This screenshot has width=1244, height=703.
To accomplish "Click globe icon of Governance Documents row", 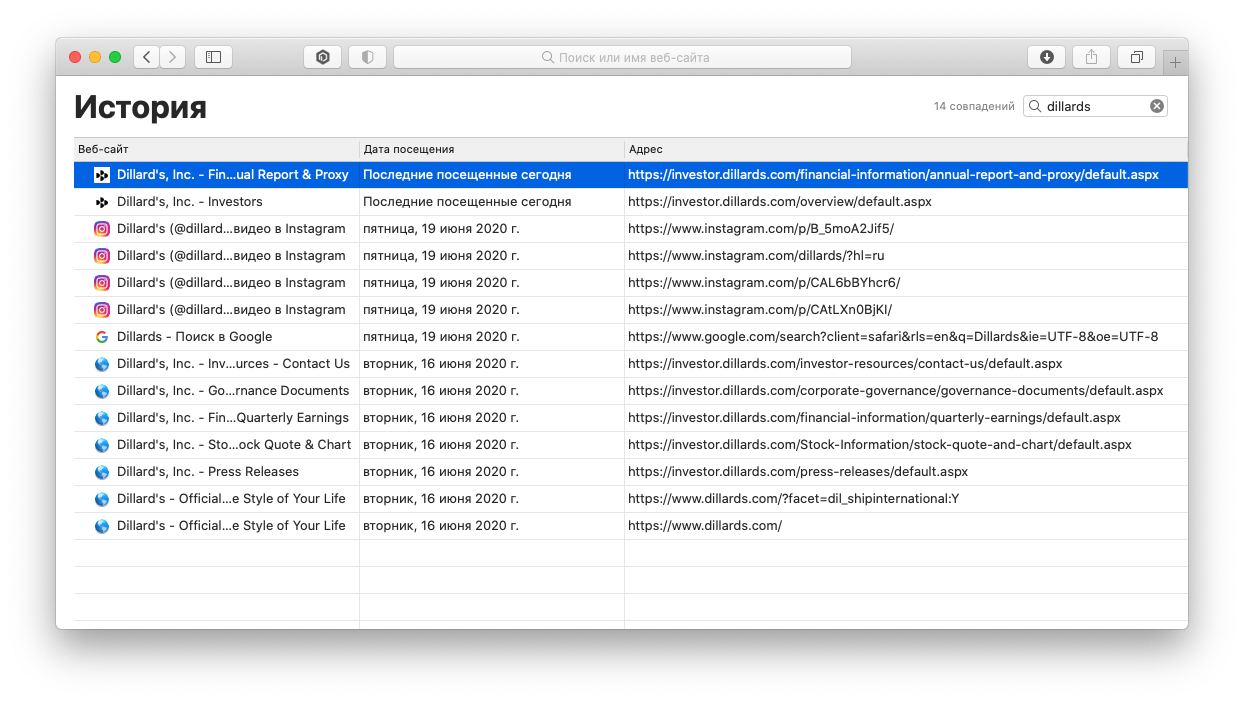I will click(102, 391).
